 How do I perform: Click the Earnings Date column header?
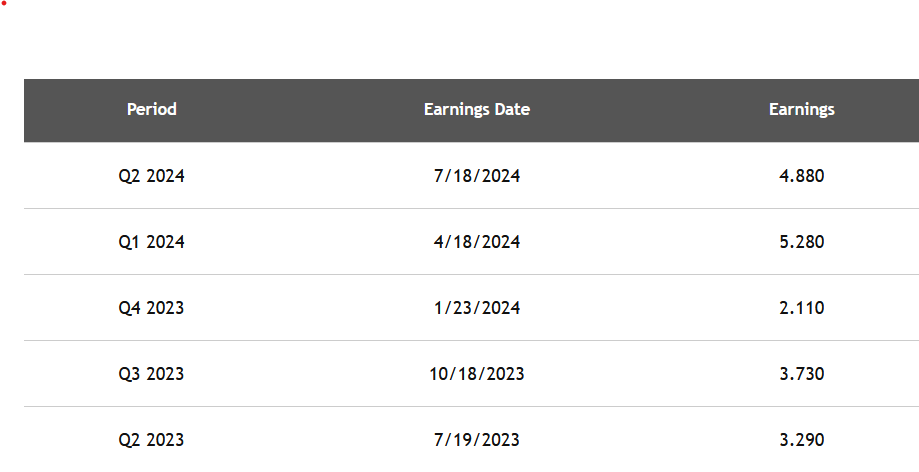click(x=476, y=110)
